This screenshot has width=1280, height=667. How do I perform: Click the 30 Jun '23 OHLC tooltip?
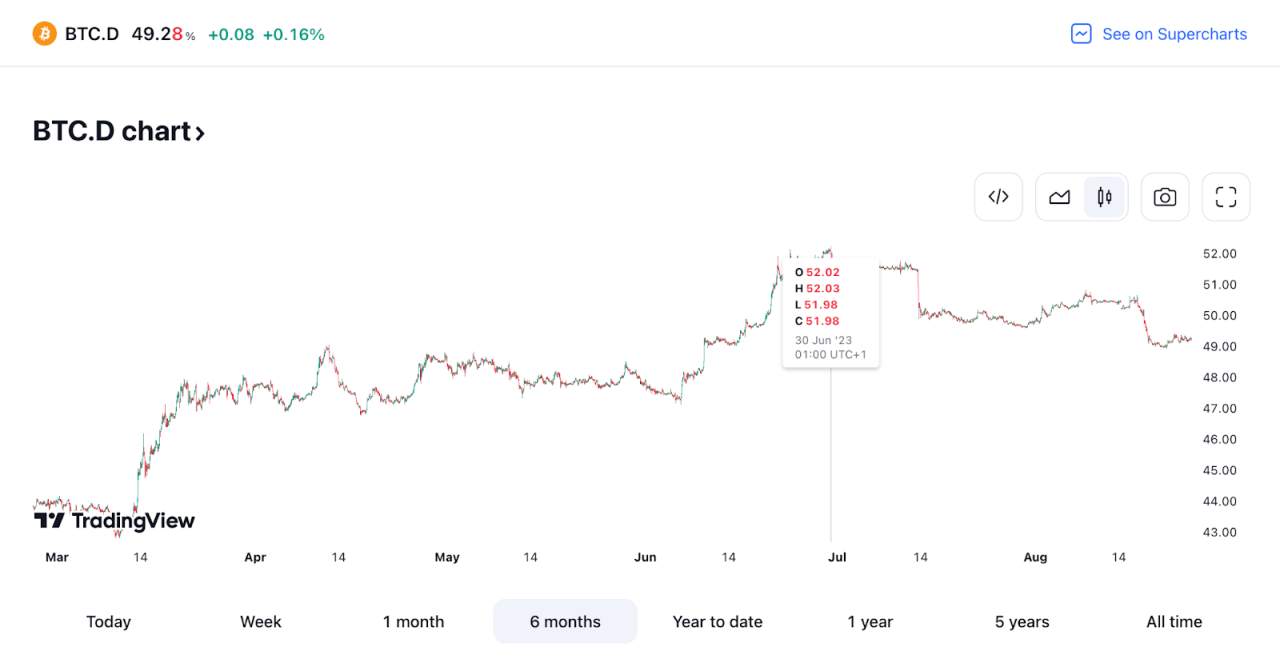pos(831,313)
